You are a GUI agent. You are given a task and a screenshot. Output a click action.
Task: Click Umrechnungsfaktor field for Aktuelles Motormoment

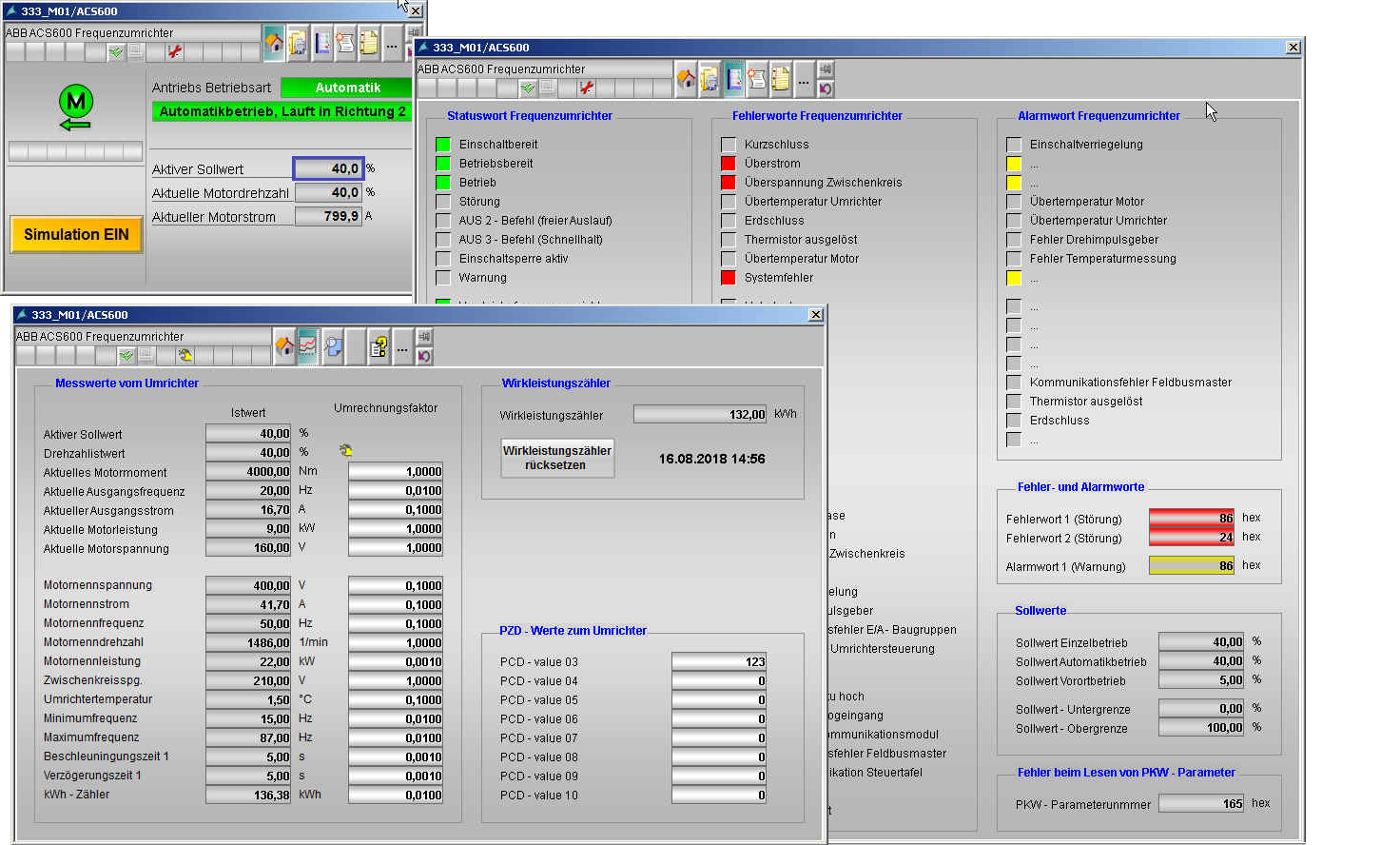tap(396, 471)
